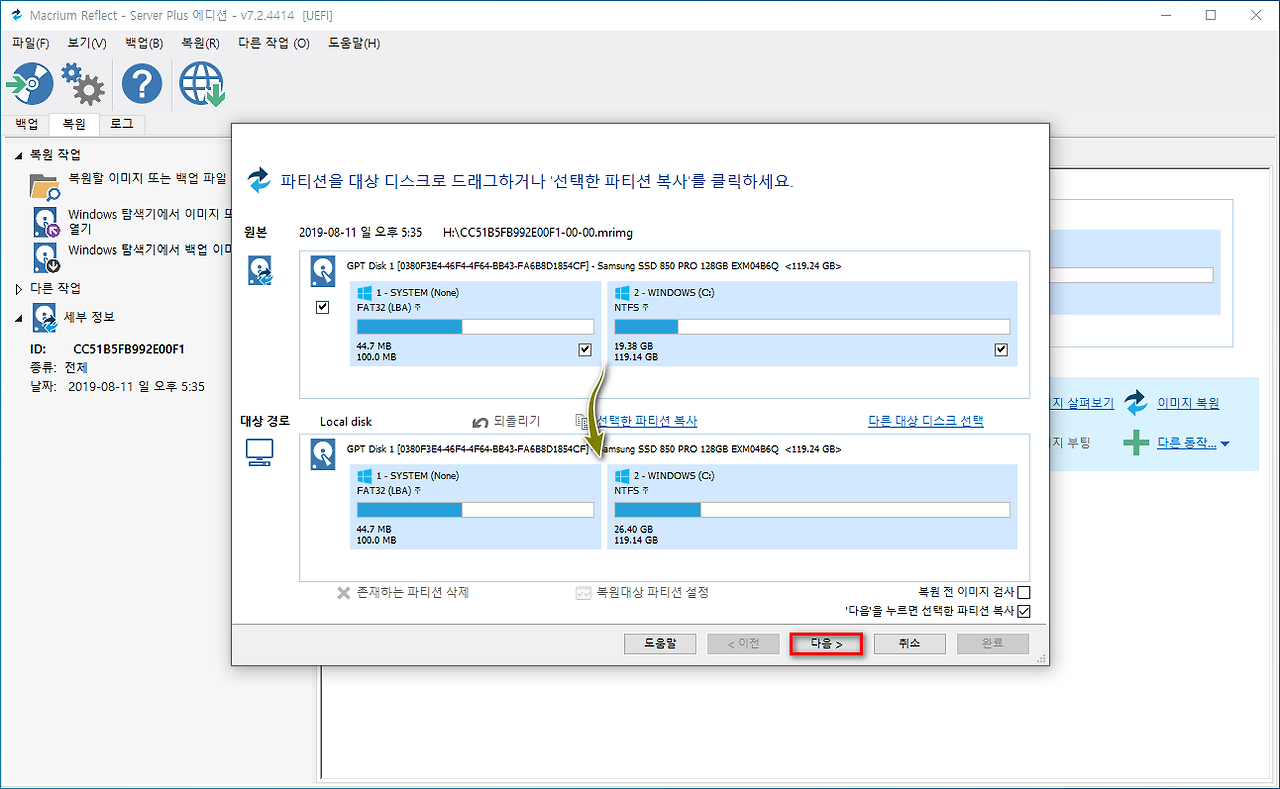Click the 다음 > button
This screenshot has width=1280, height=789.
[x=826, y=644]
